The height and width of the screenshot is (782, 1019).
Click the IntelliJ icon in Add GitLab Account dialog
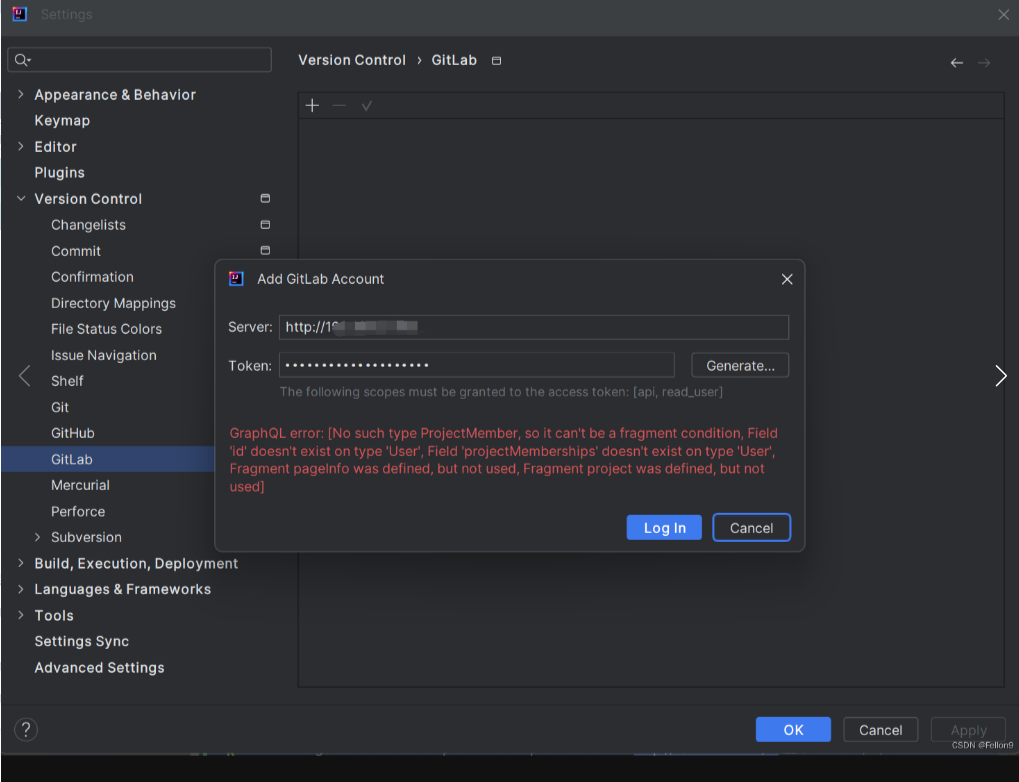237,279
